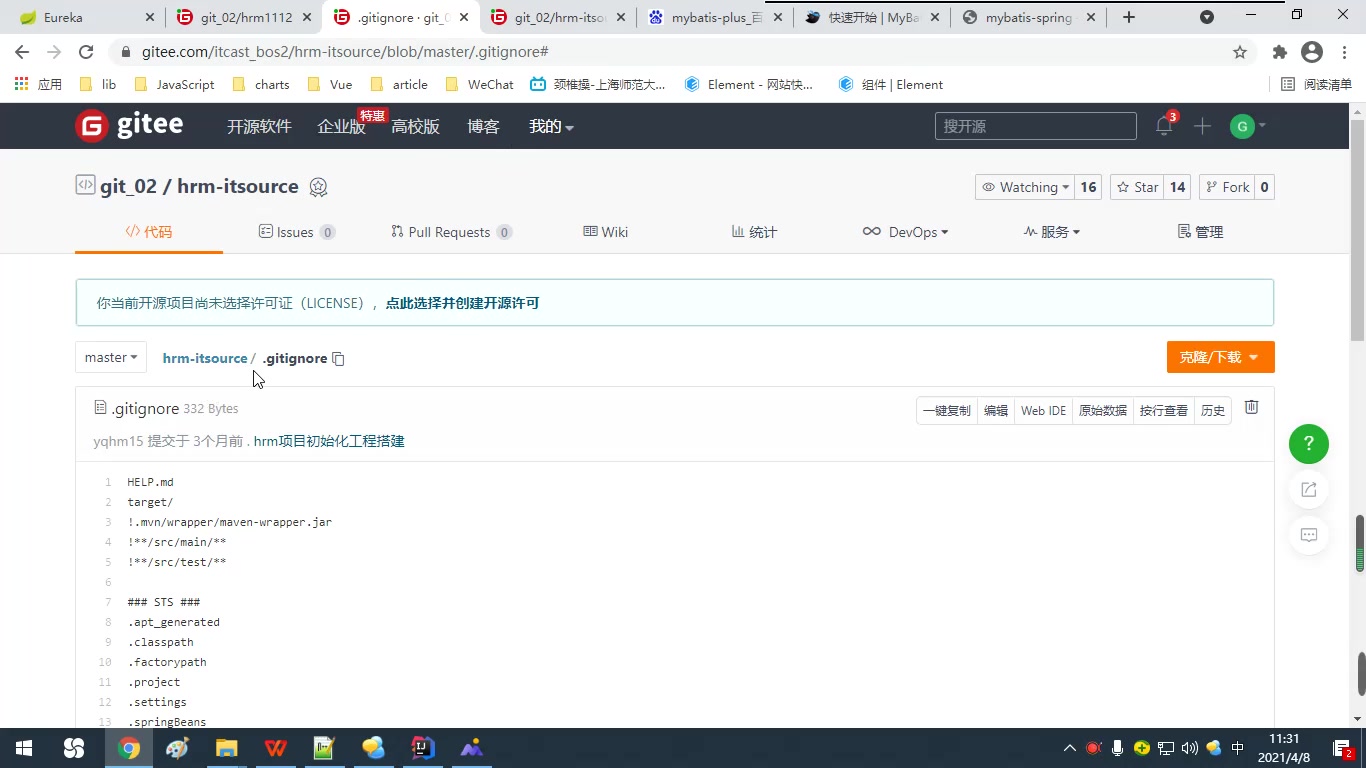Copy file path icon next to .gitignore
This screenshot has height=768, width=1366.
[x=338, y=359]
